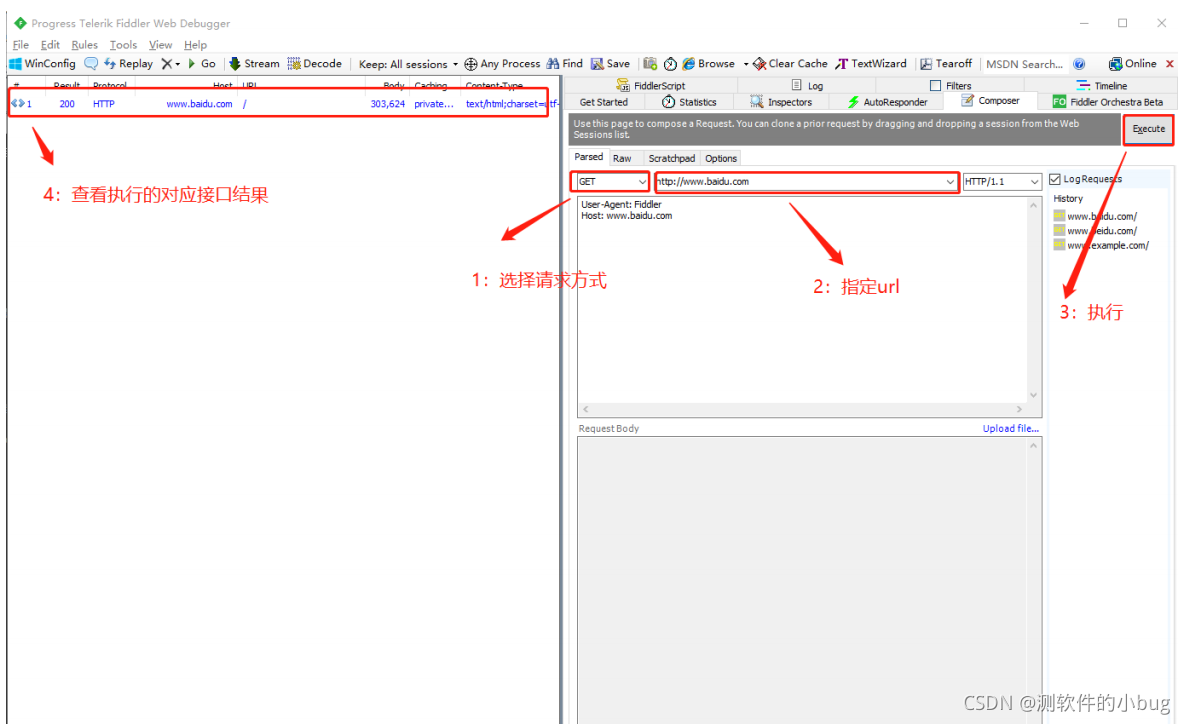Image resolution: width=1185 pixels, height=724 pixels.
Task: Click the blue help question icon
Action: [1079, 64]
